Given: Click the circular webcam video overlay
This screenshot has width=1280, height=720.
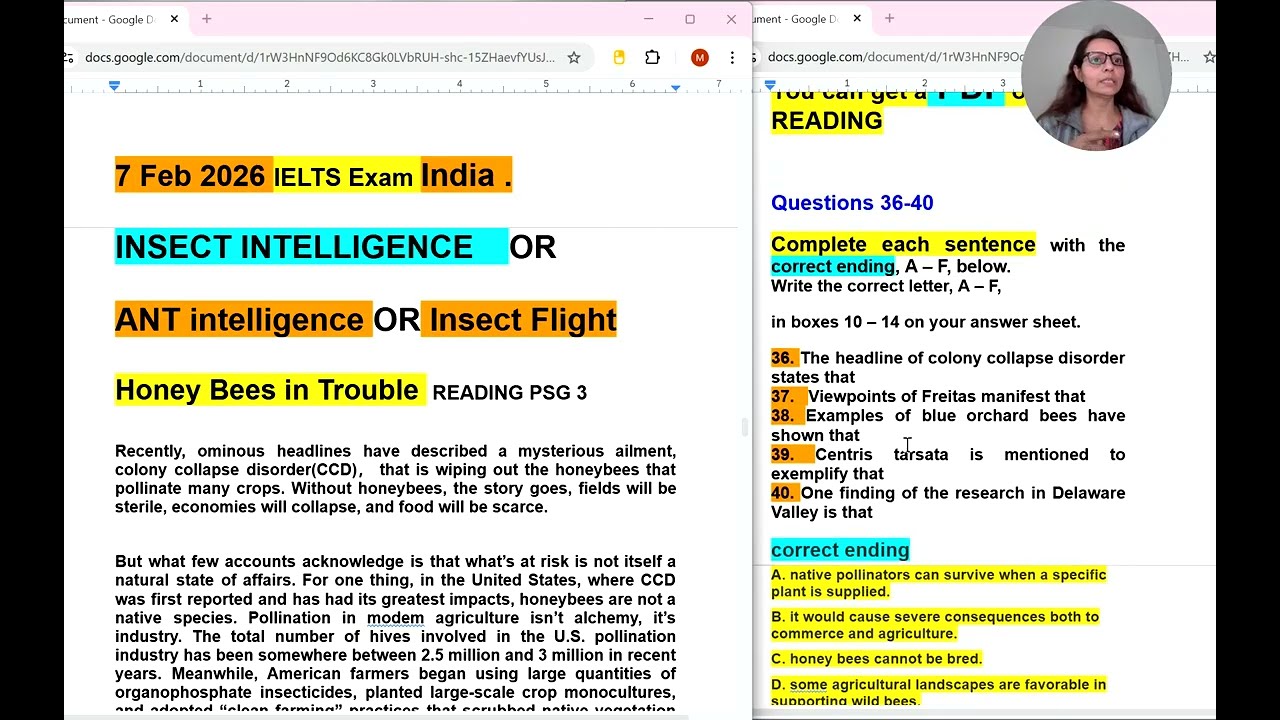Looking at the screenshot, I should click(x=1097, y=77).
